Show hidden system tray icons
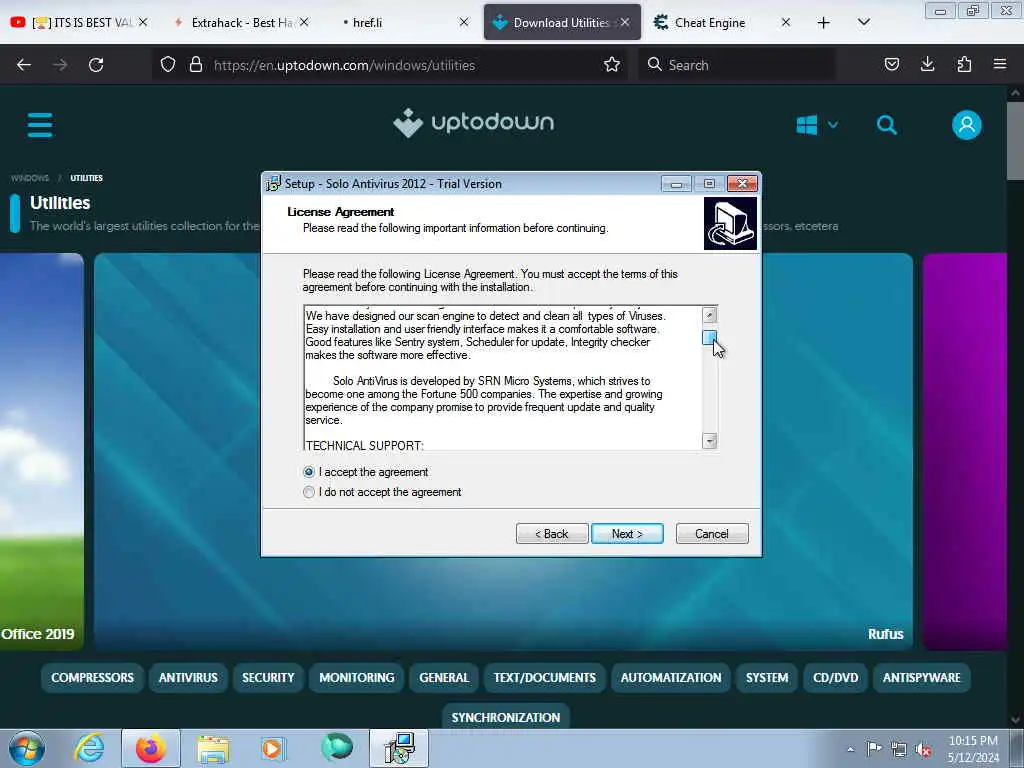 (x=850, y=749)
